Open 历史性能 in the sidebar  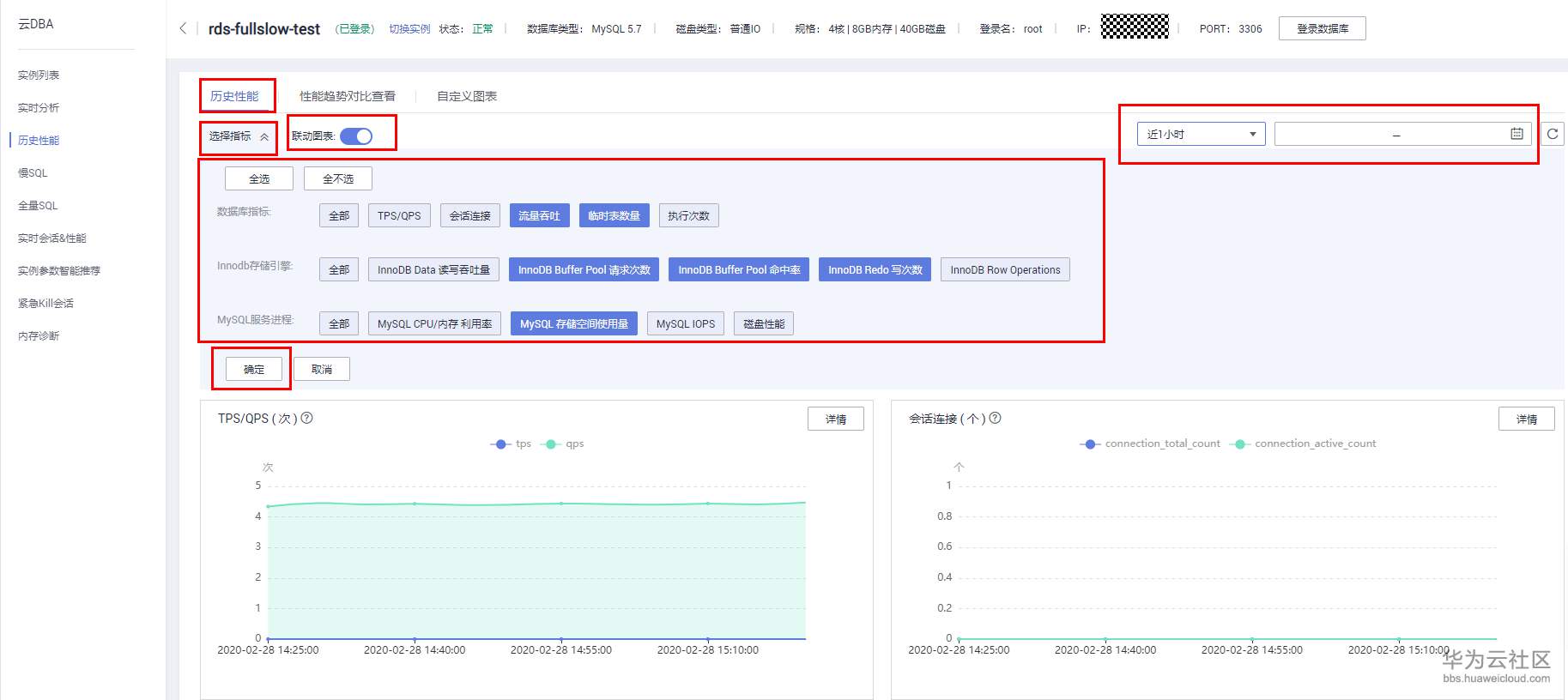pos(39,140)
